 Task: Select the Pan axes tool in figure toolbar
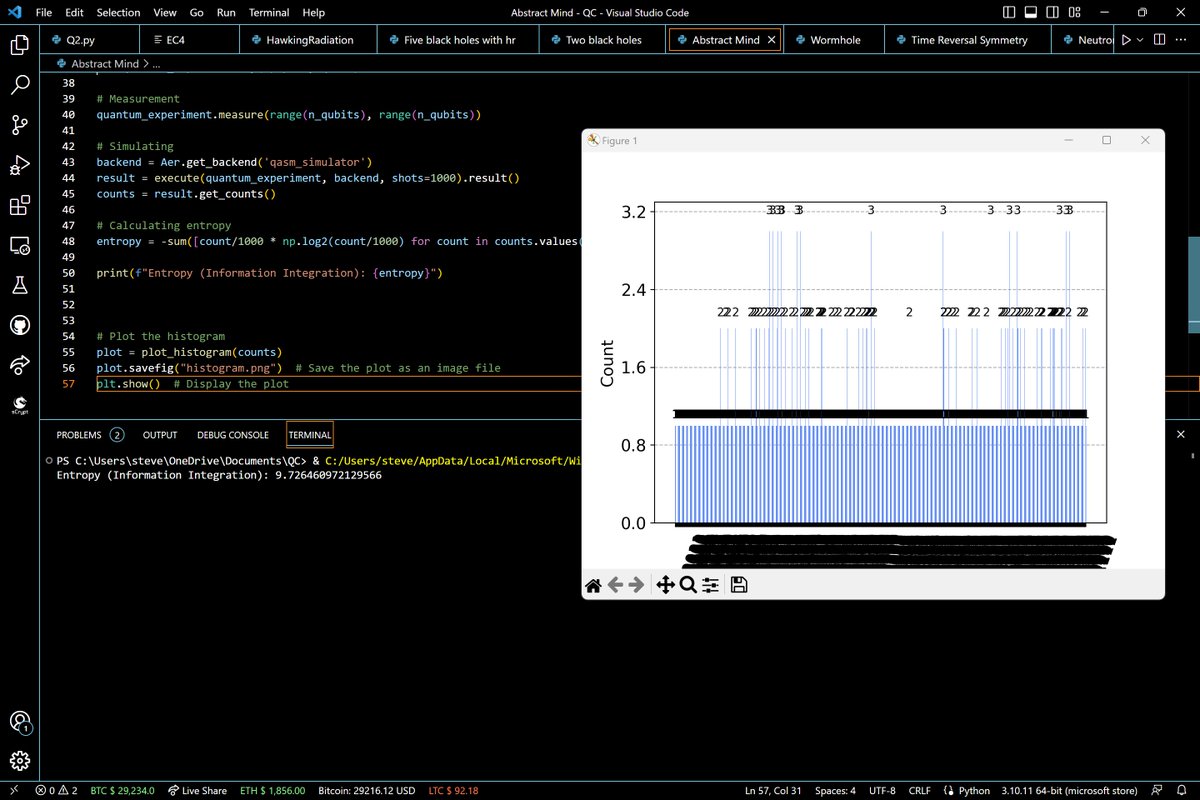coord(664,585)
